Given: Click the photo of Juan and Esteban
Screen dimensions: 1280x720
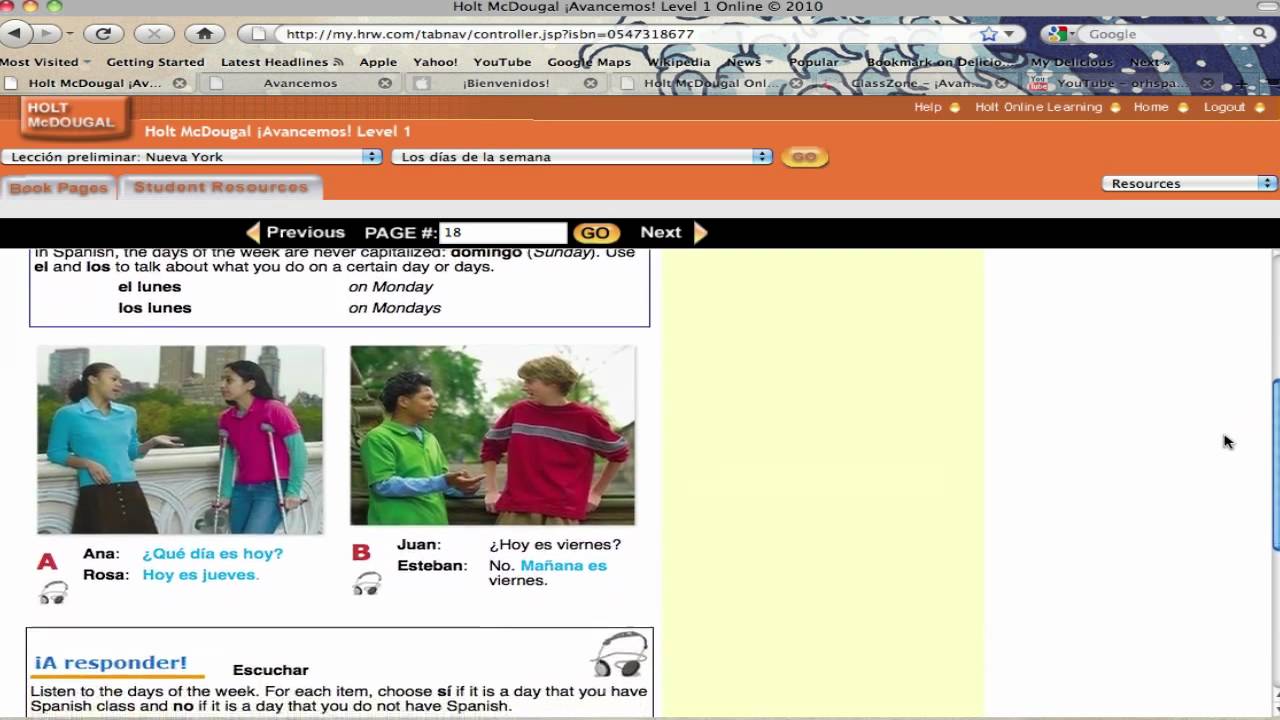Looking at the screenshot, I should [492, 435].
